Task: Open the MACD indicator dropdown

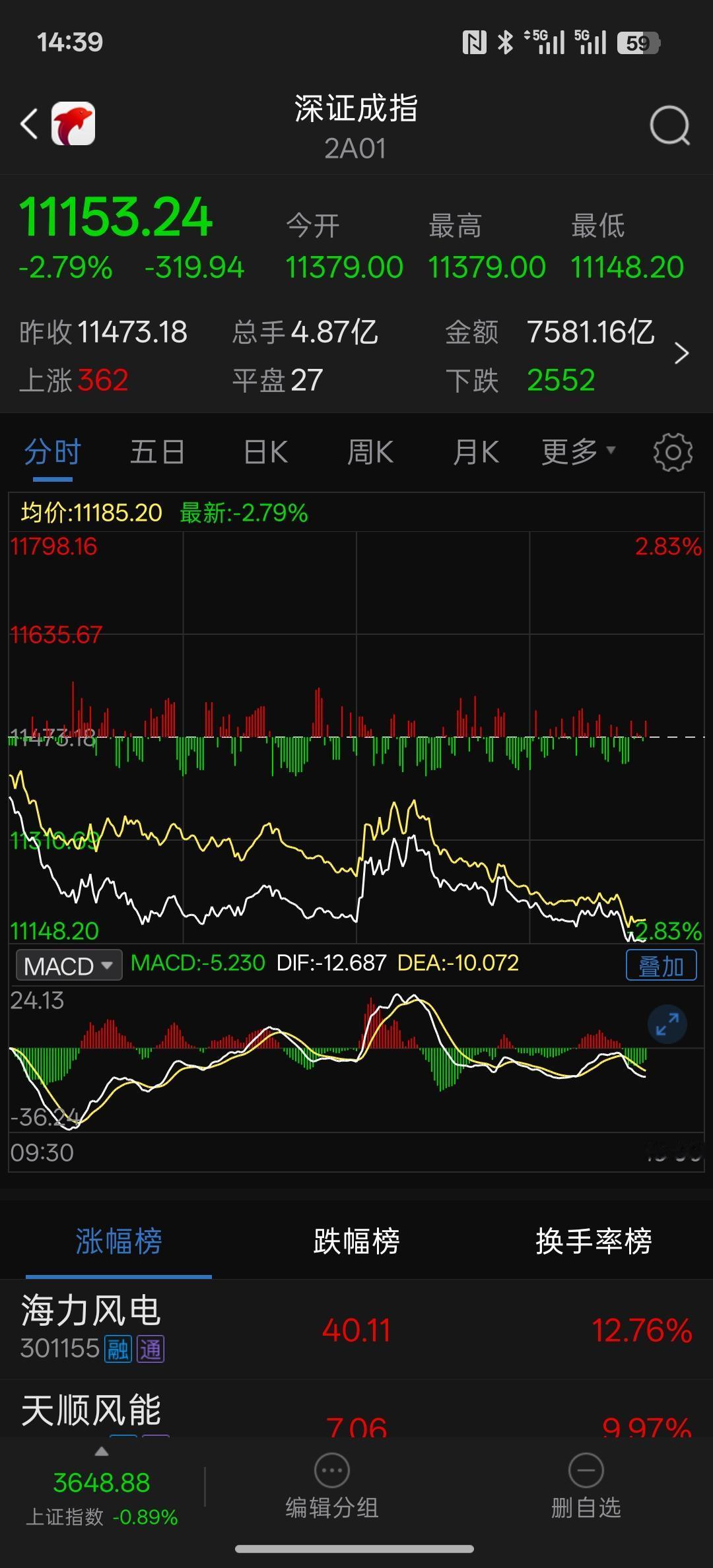Action: [69, 965]
